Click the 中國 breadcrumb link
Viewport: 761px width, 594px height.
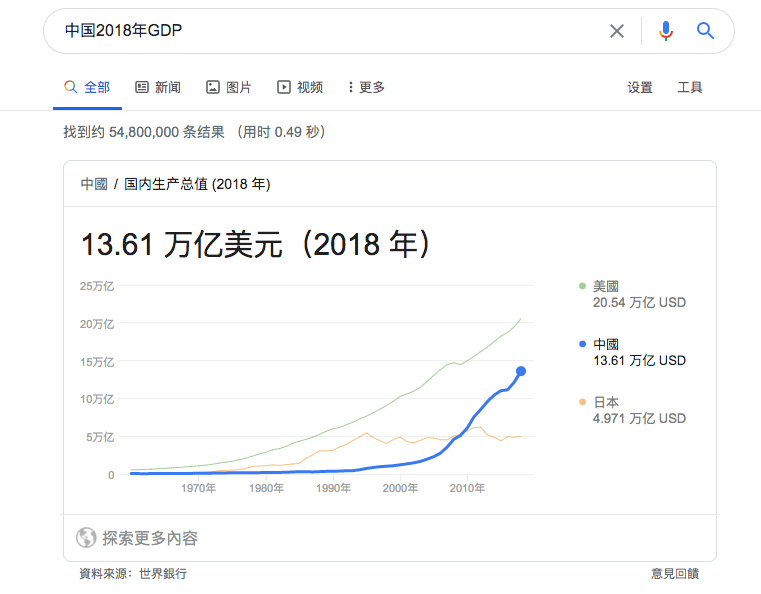click(94, 184)
